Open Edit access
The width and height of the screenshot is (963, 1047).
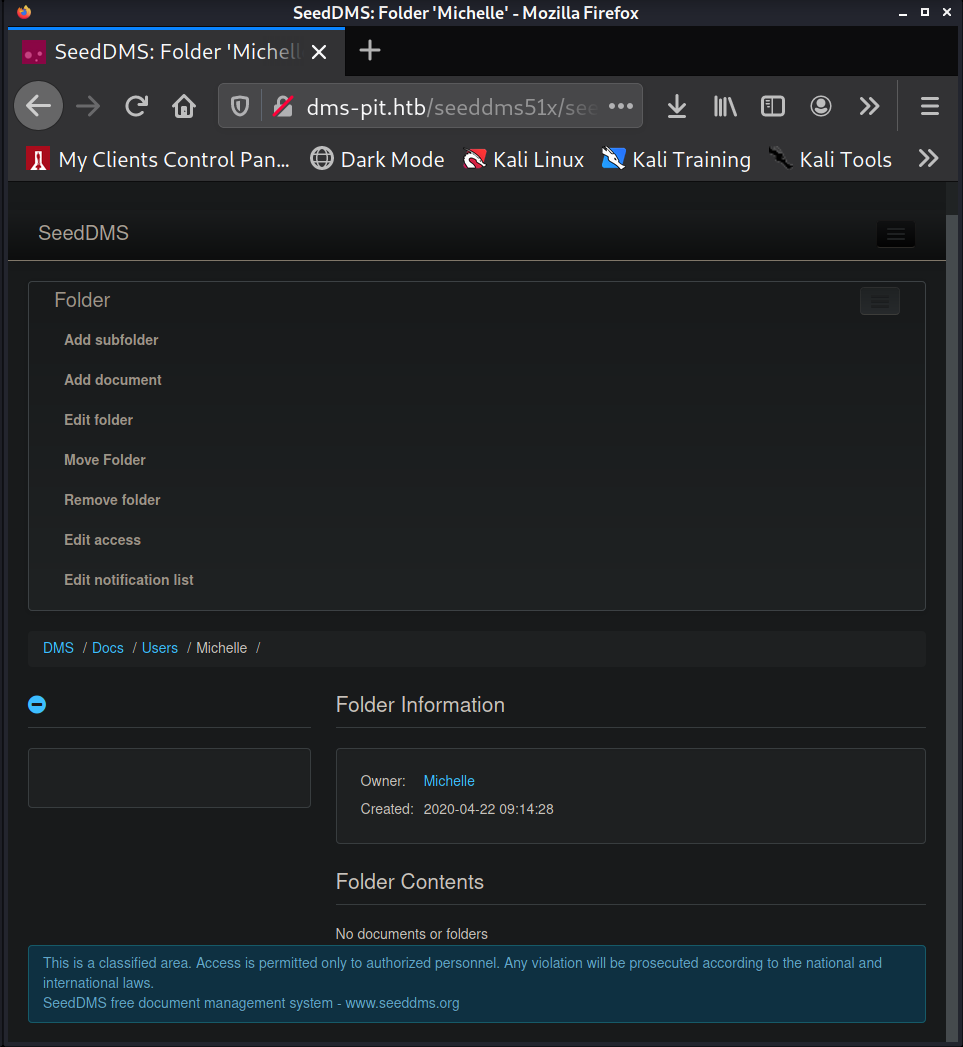(x=102, y=540)
